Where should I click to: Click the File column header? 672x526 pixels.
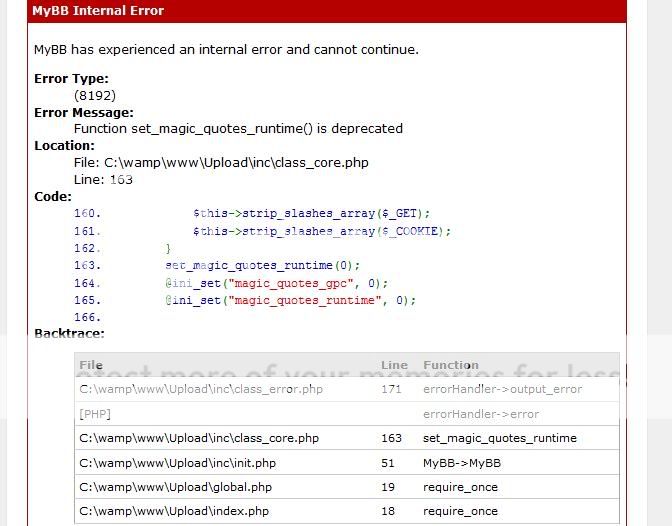[91, 365]
